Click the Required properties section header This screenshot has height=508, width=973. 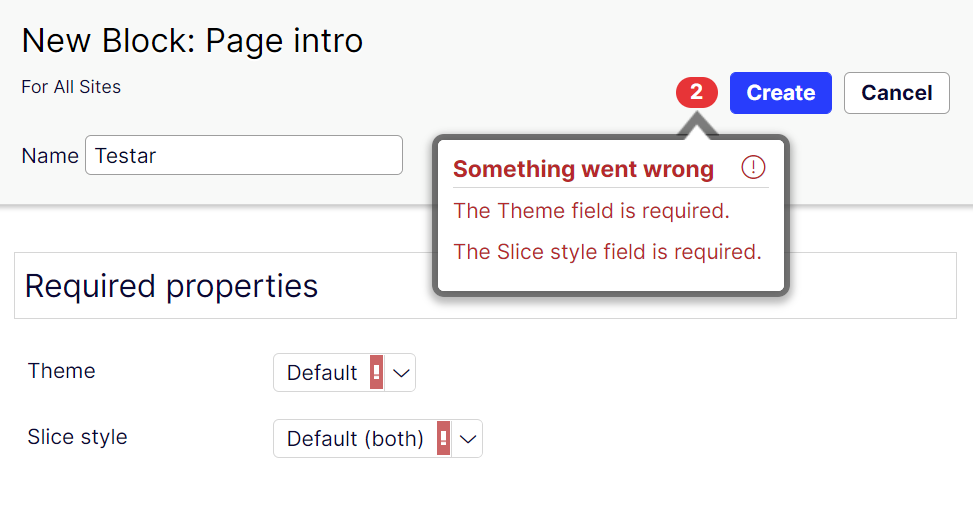[x=171, y=286]
